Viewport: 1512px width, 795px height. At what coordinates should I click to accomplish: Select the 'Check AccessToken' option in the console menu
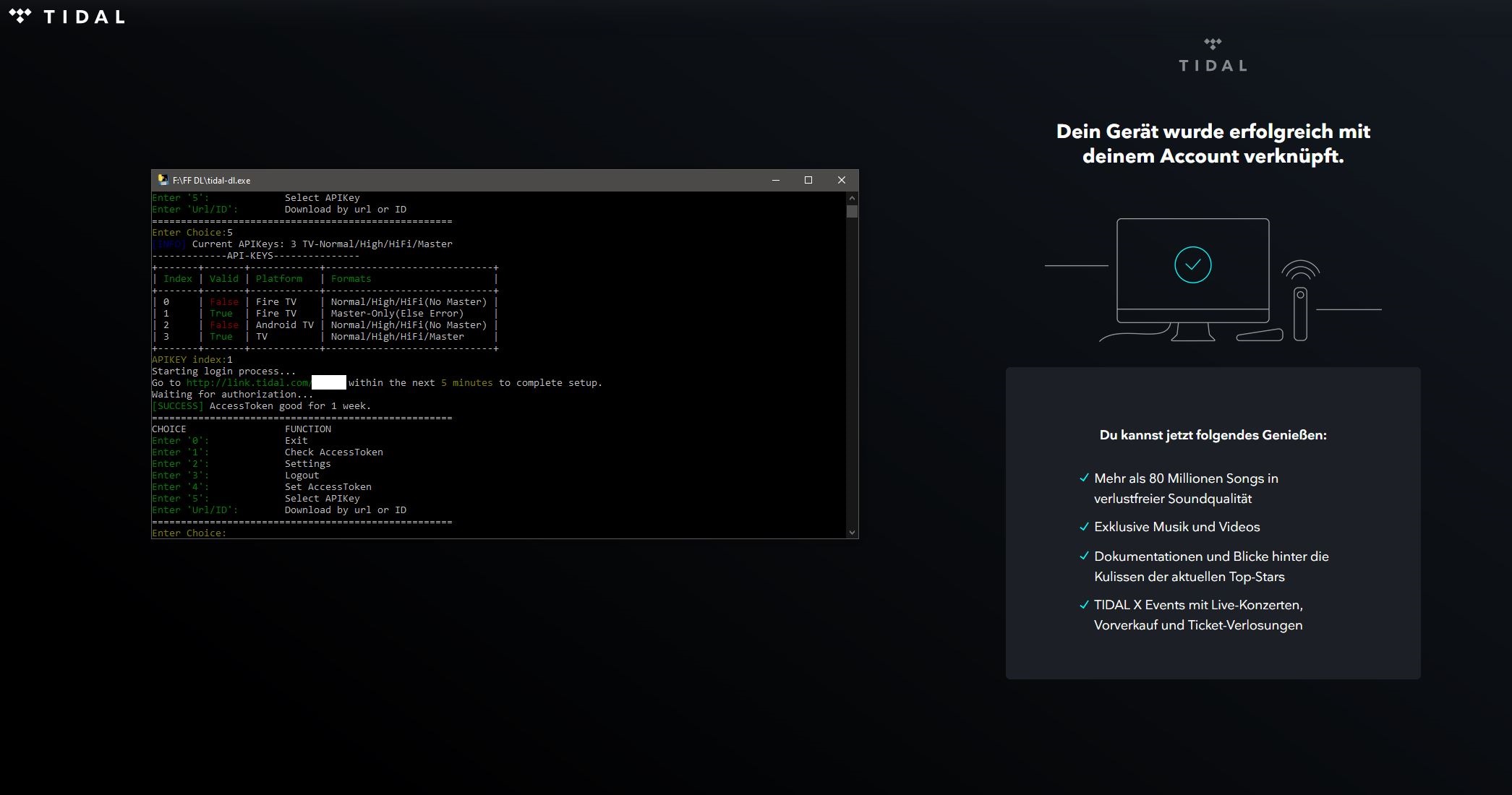[333, 452]
